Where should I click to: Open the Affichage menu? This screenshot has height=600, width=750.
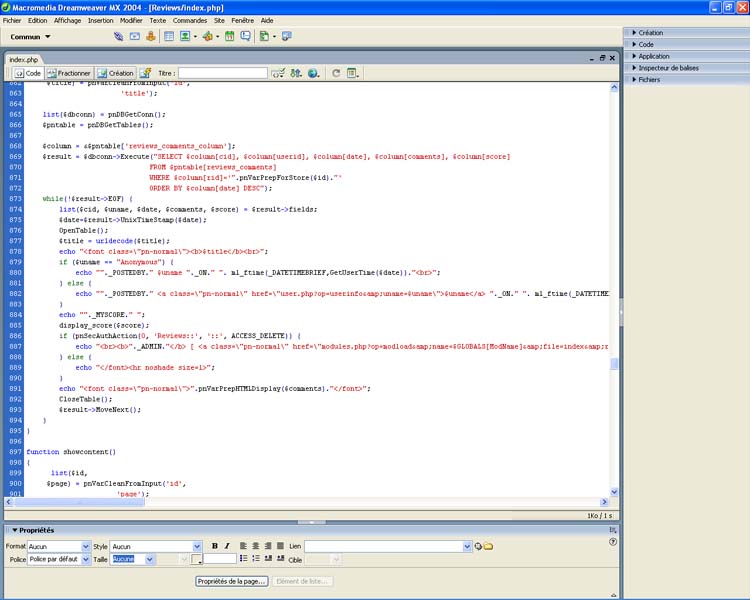coord(67,21)
